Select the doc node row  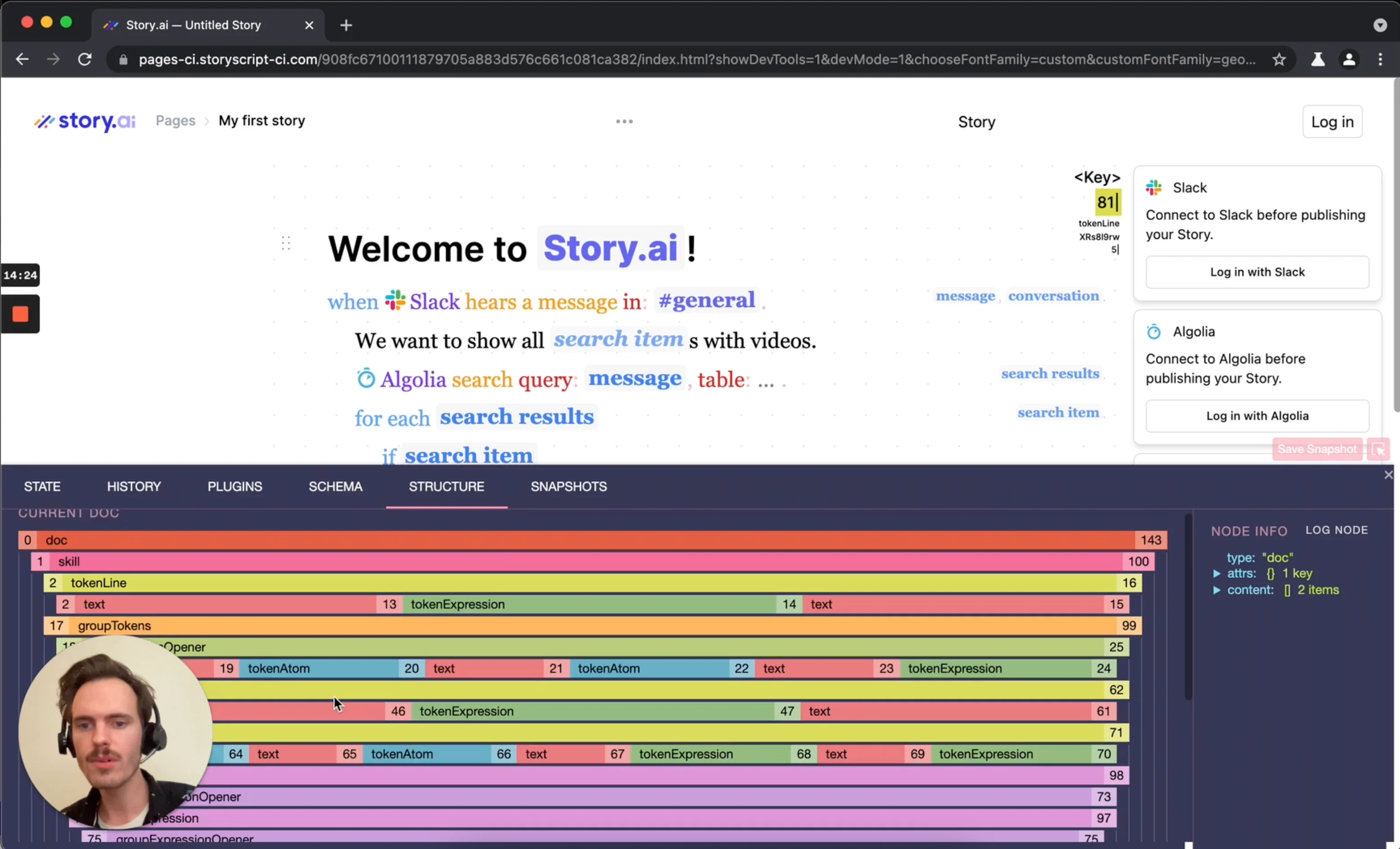[x=592, y=540]
